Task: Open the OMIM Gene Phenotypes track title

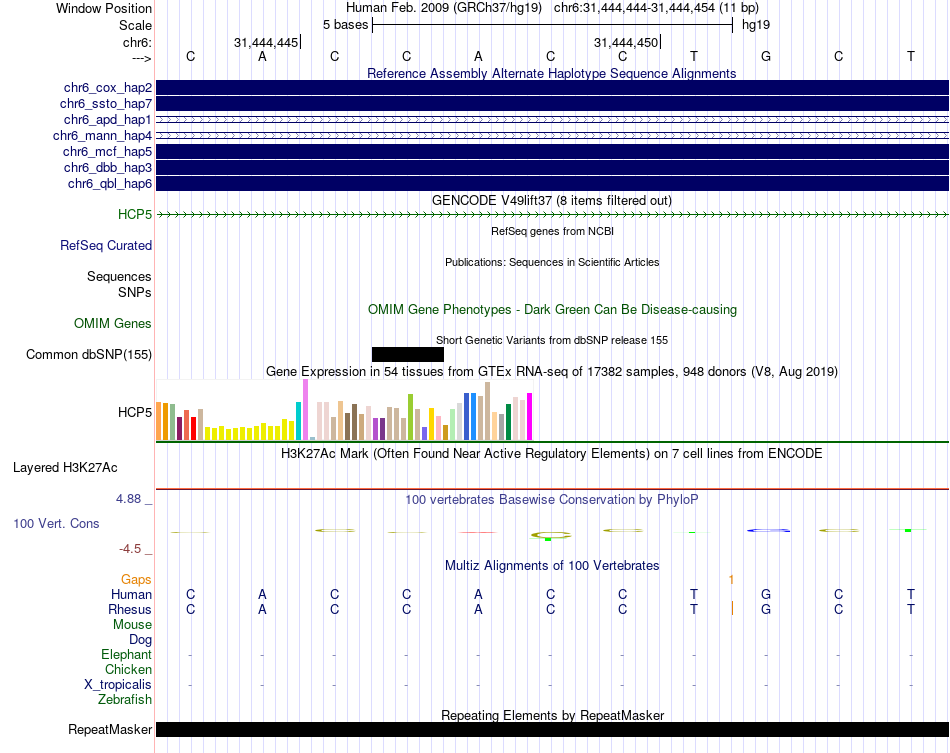Action: [552, 310]
